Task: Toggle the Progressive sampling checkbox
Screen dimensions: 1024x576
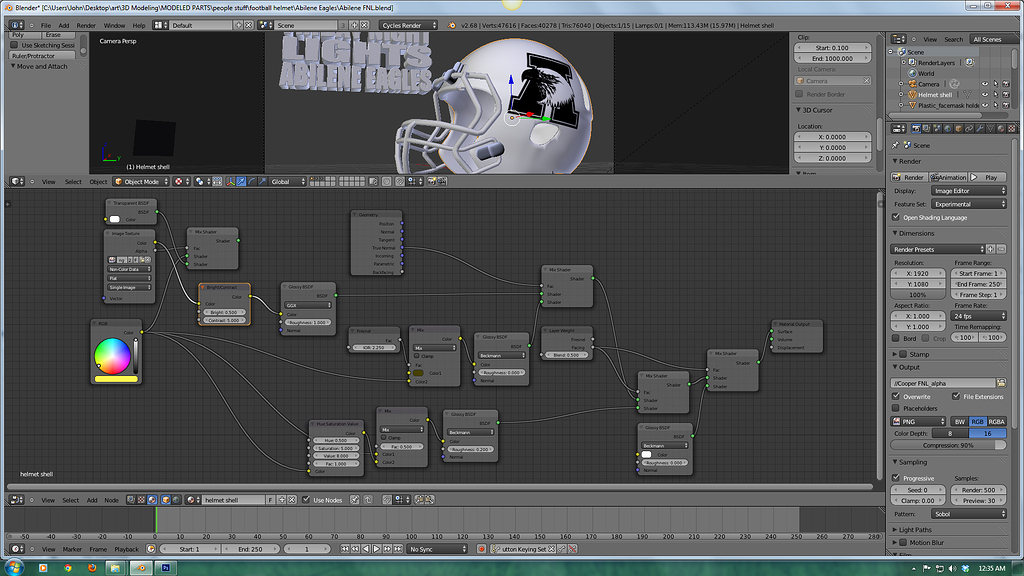Action: click(896, 478)
